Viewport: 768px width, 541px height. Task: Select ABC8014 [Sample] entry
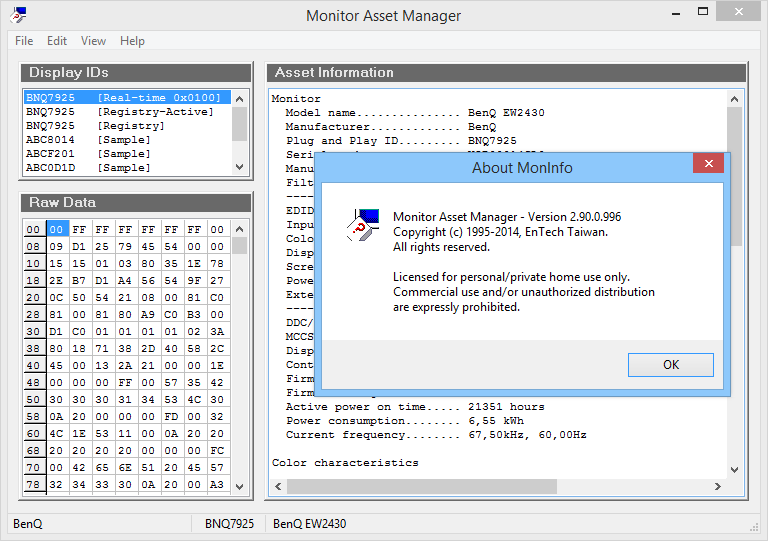(x=127, y=140)
